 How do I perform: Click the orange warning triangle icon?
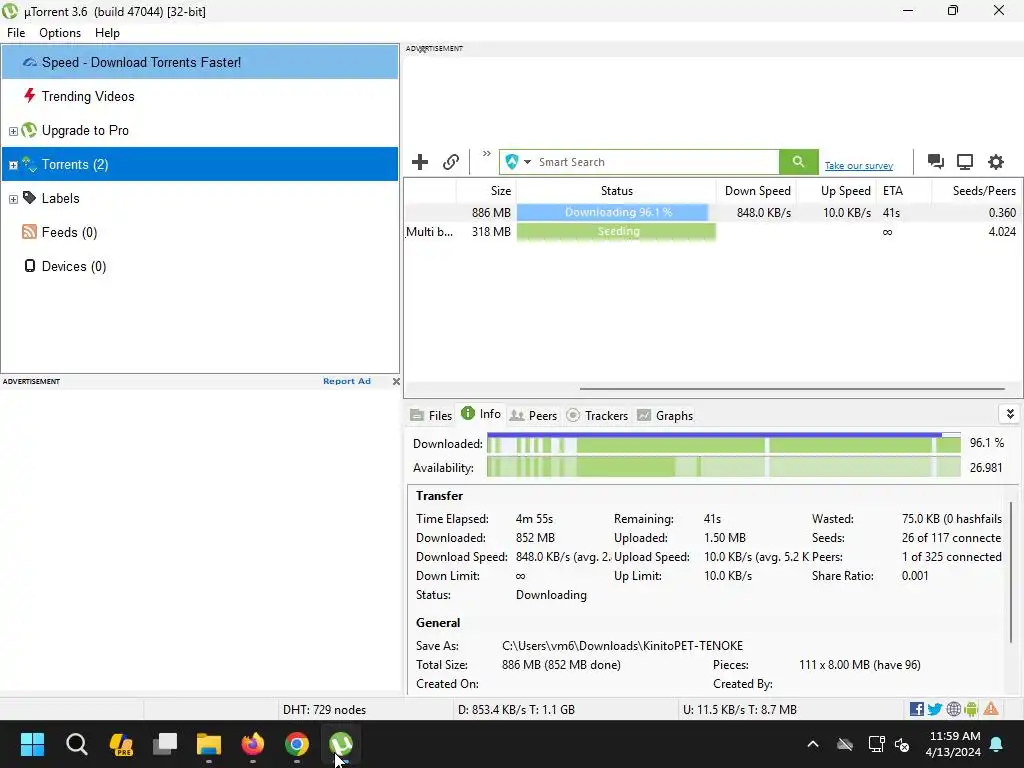point(991,709)
